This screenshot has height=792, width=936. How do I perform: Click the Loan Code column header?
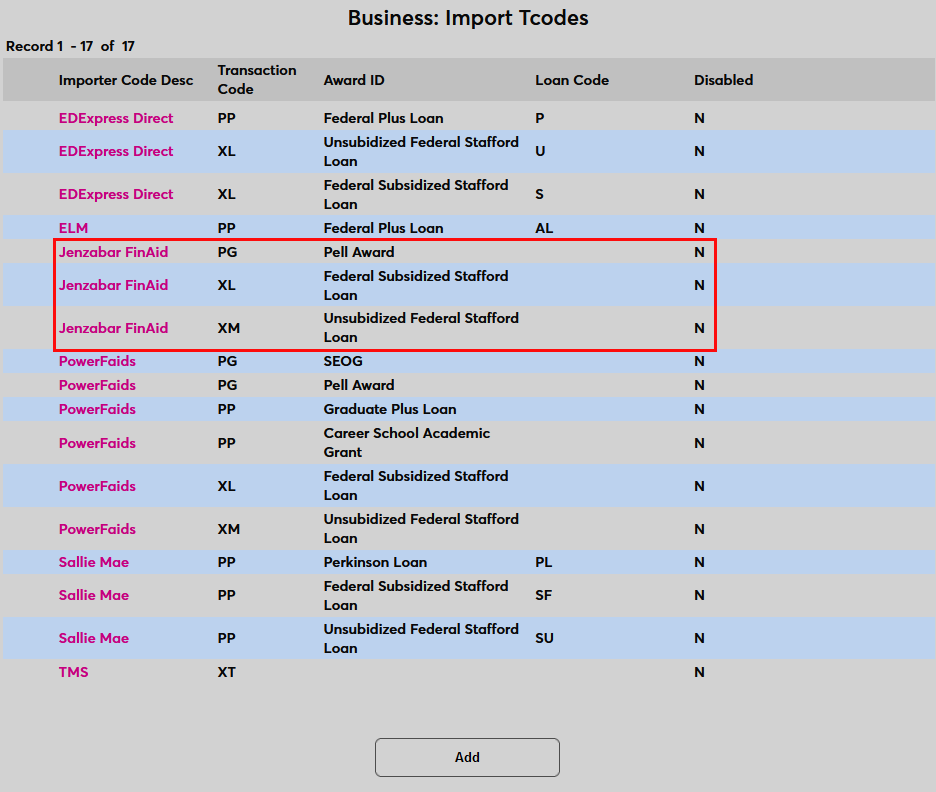point(572,80)
